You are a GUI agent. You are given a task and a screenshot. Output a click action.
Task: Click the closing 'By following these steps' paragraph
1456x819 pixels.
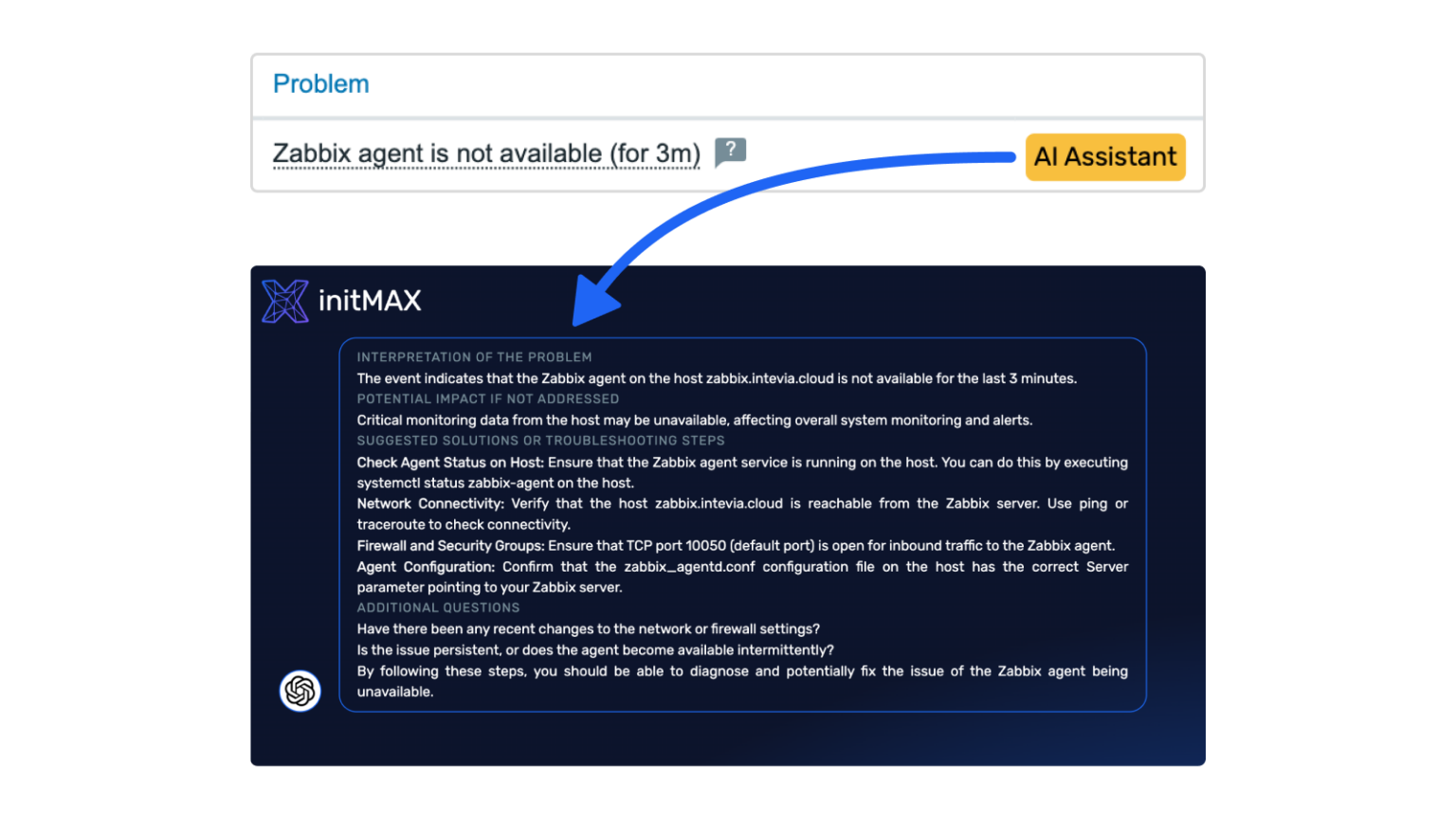point(741,681)
